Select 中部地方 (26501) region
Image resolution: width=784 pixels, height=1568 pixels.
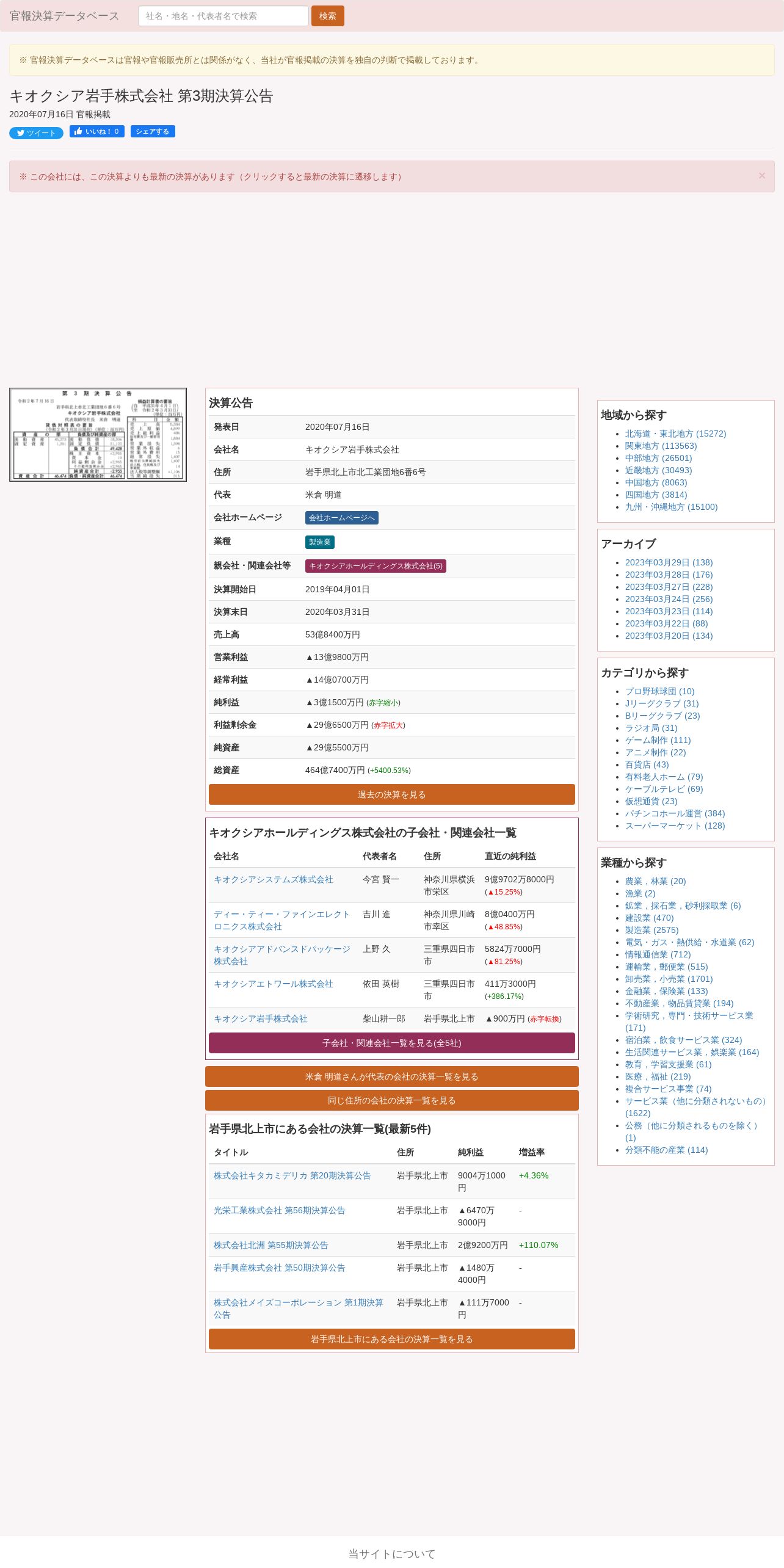click(658, 458)
